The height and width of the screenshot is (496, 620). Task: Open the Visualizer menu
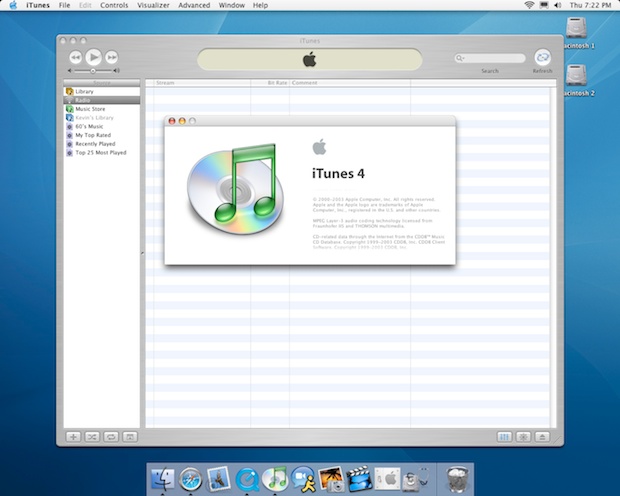(153, 5)
